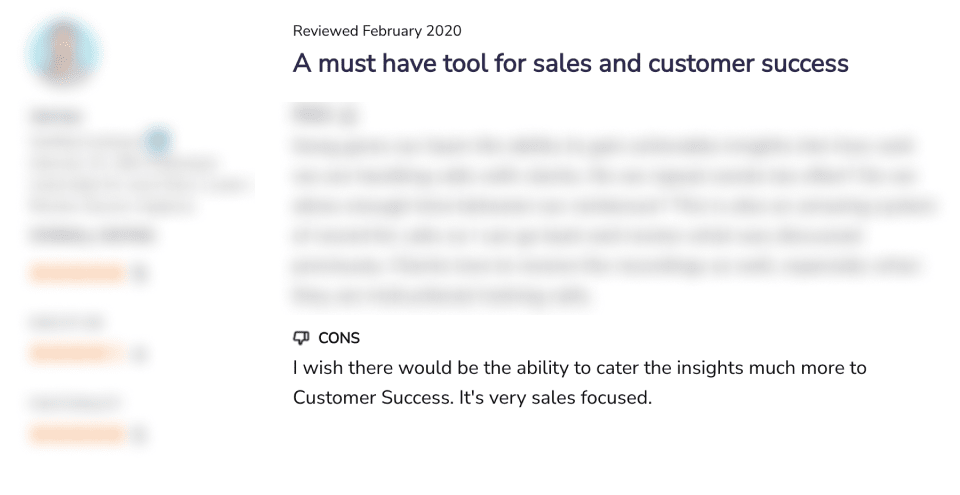Select the CONS section label
Viewport: 960px width, 495px height.
pyautogui.click(x=339, y=338)
